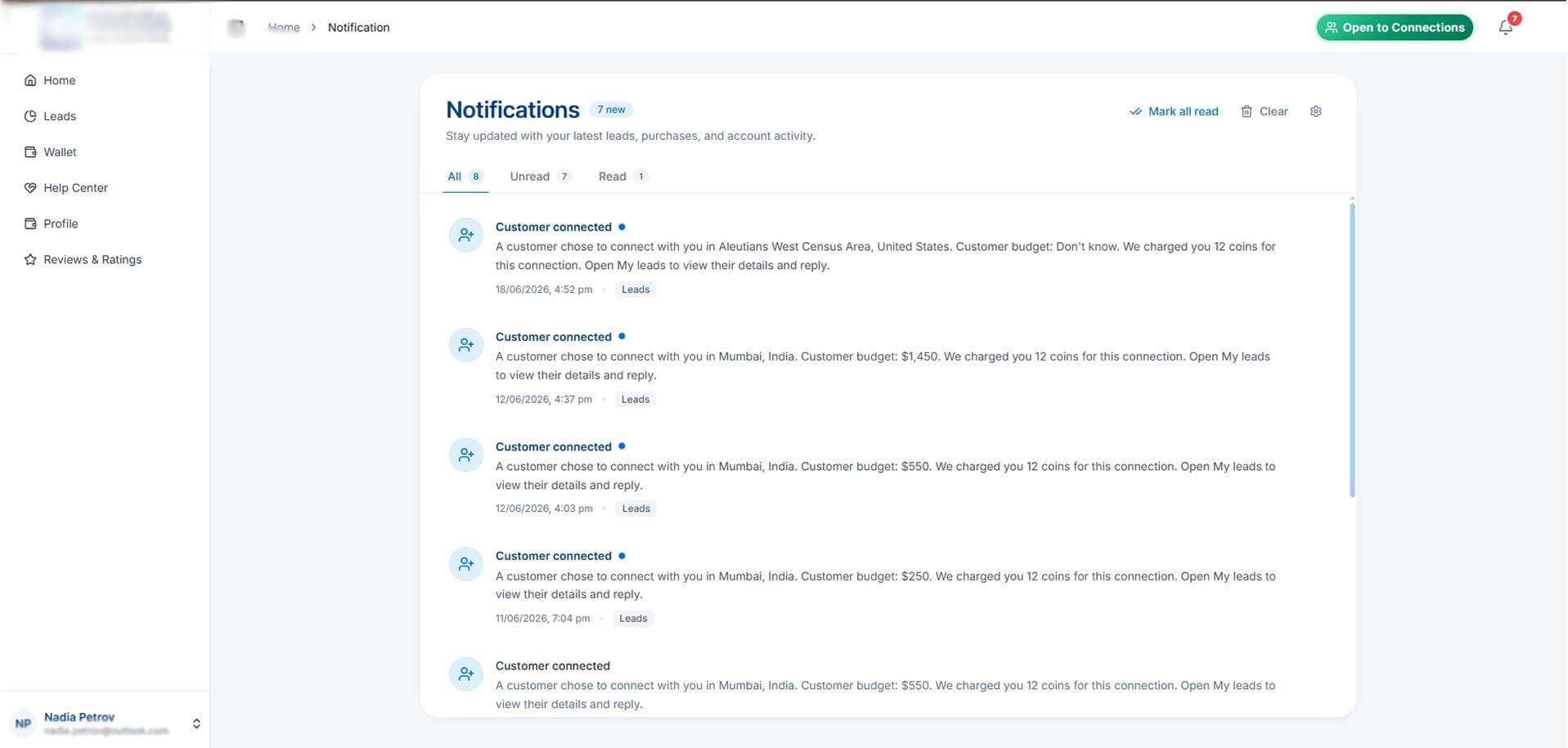The height and width of the screenshot is (748, 1568).
Task: Clear all notifications
Action: tap(1265, 111)
